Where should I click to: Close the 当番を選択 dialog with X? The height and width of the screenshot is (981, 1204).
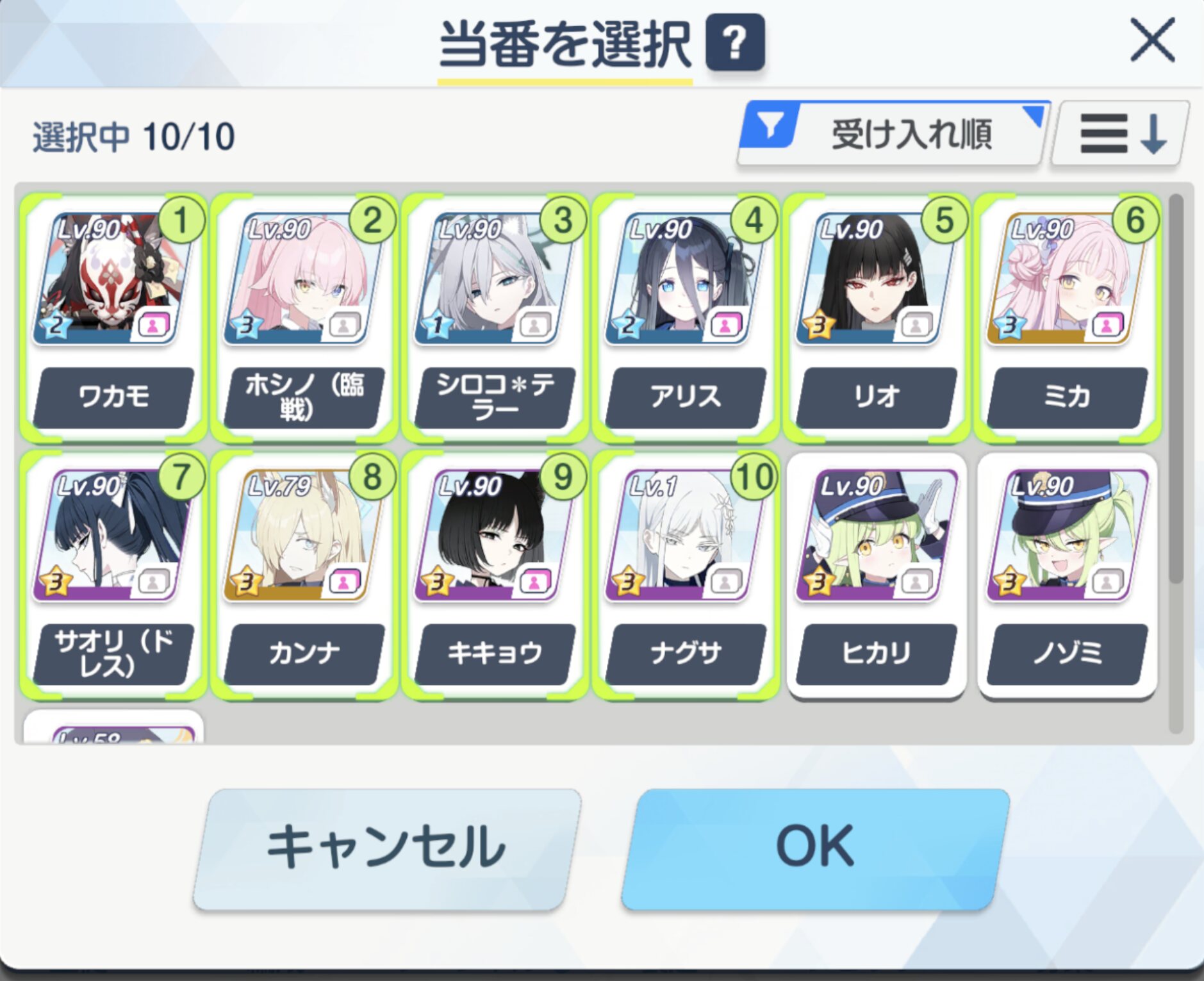(1152, 40)
